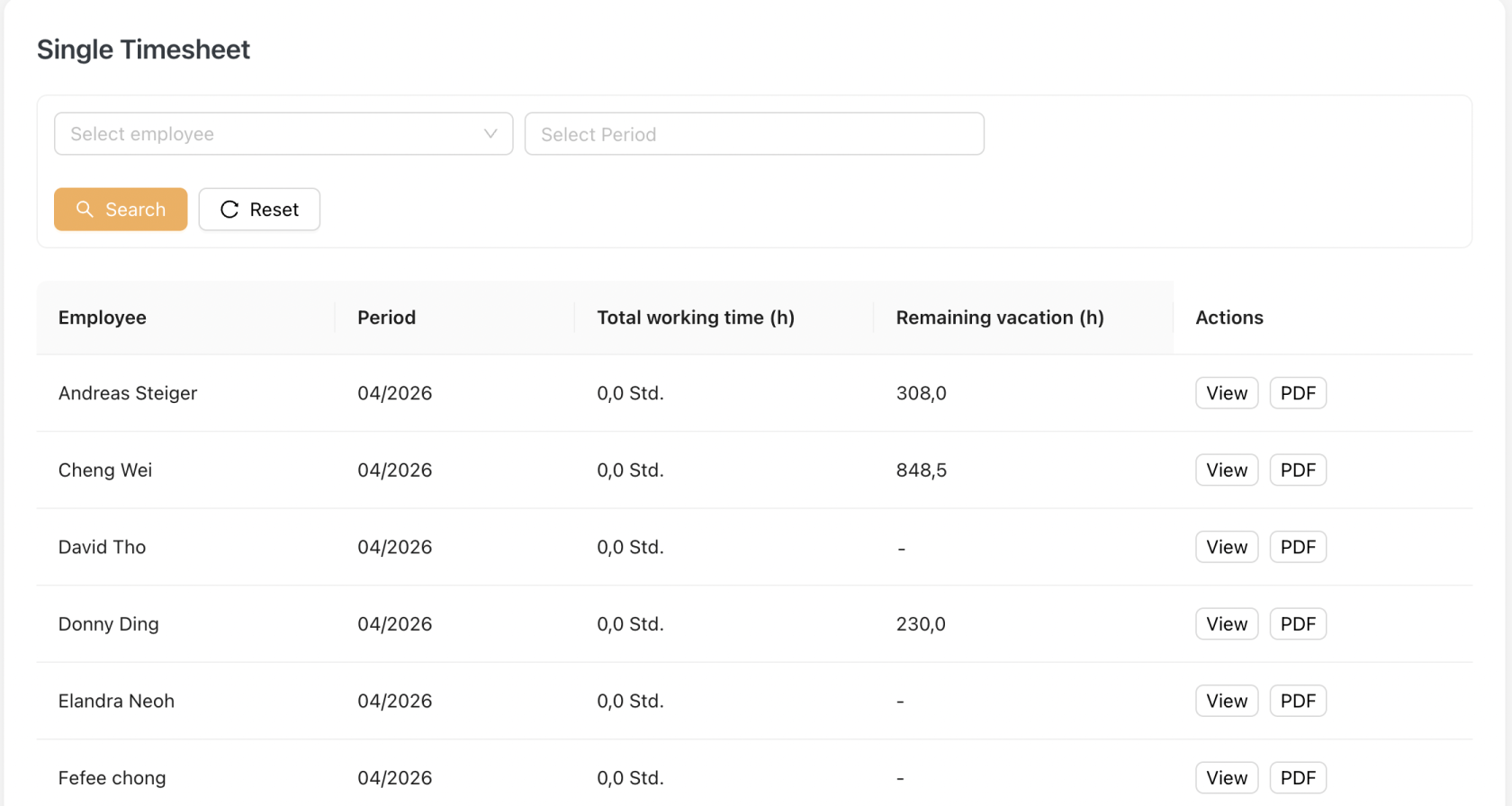Open the Select employee combo box
Image resolution: width=1512 pixels, height=806 pixels.
click(270, 134)
